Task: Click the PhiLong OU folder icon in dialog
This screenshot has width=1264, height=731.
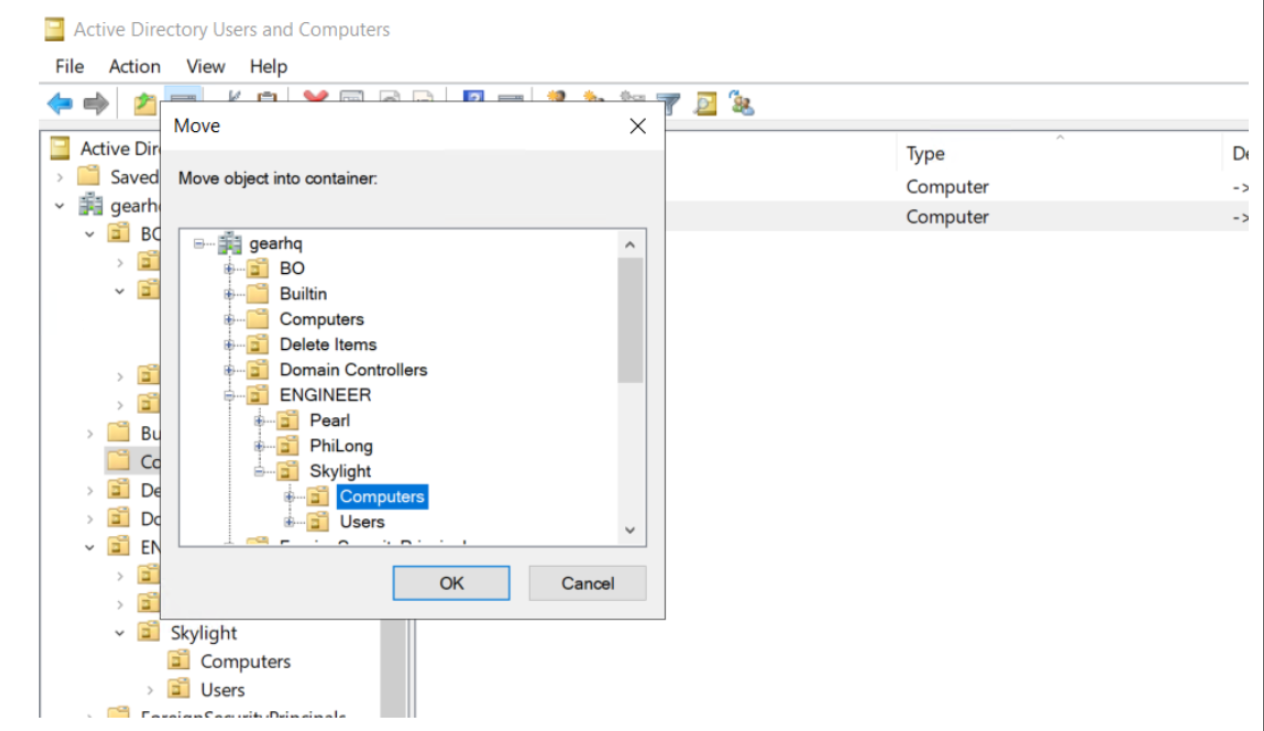Action: (x=288, y=446)
